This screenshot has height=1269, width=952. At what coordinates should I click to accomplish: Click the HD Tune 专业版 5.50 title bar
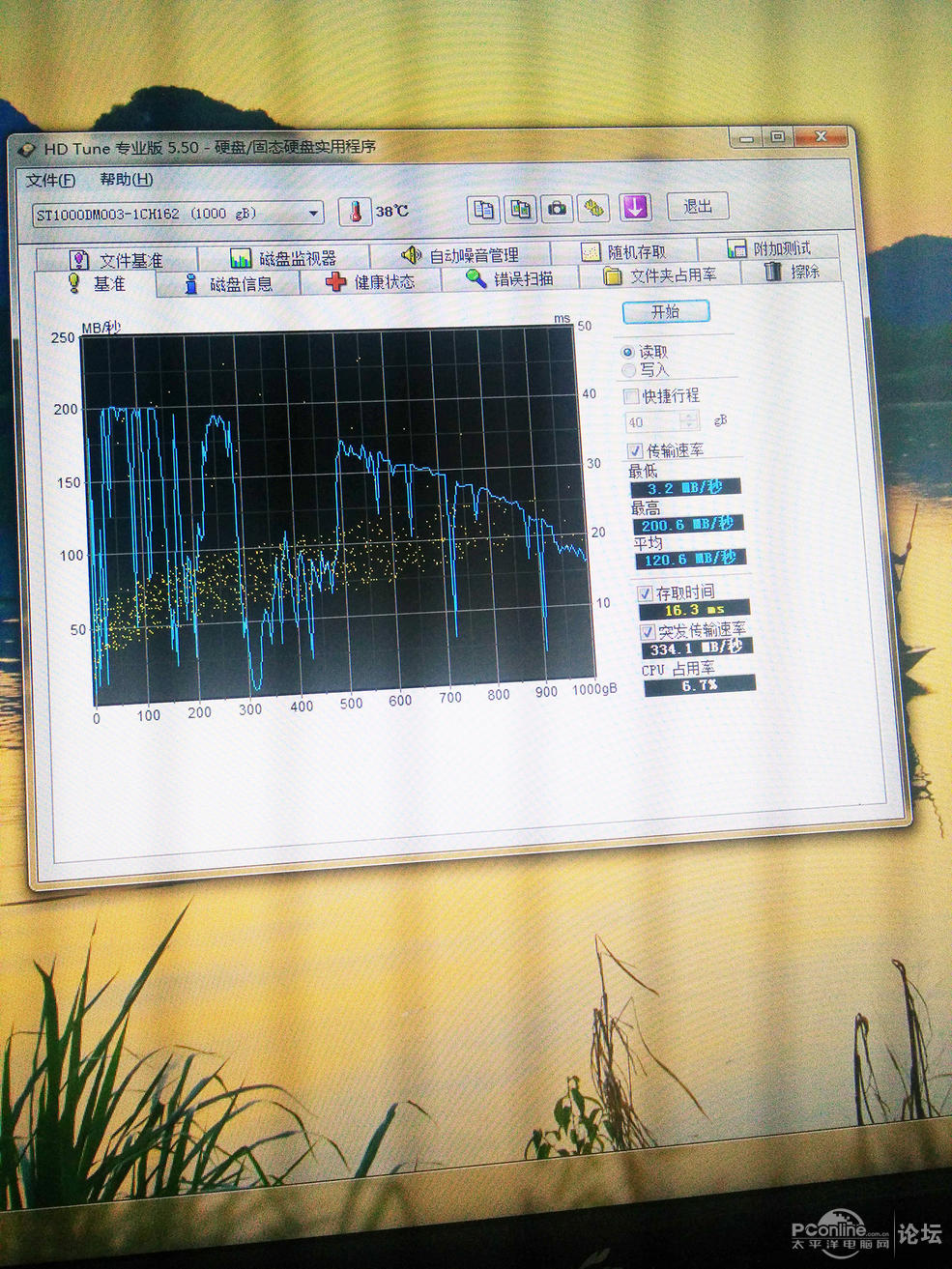432,145
